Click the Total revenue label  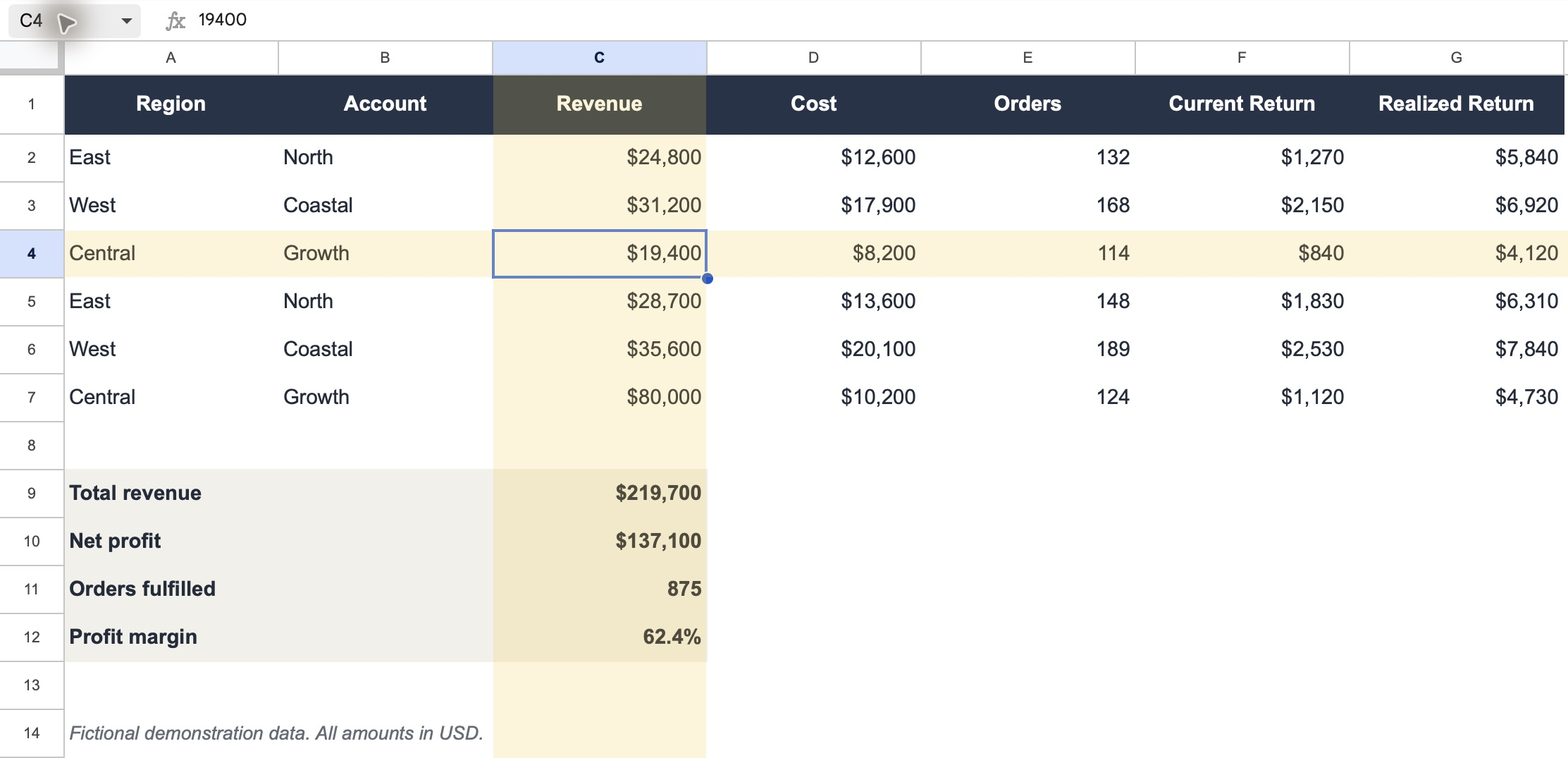pyautogui.click(x=135, y=493)
